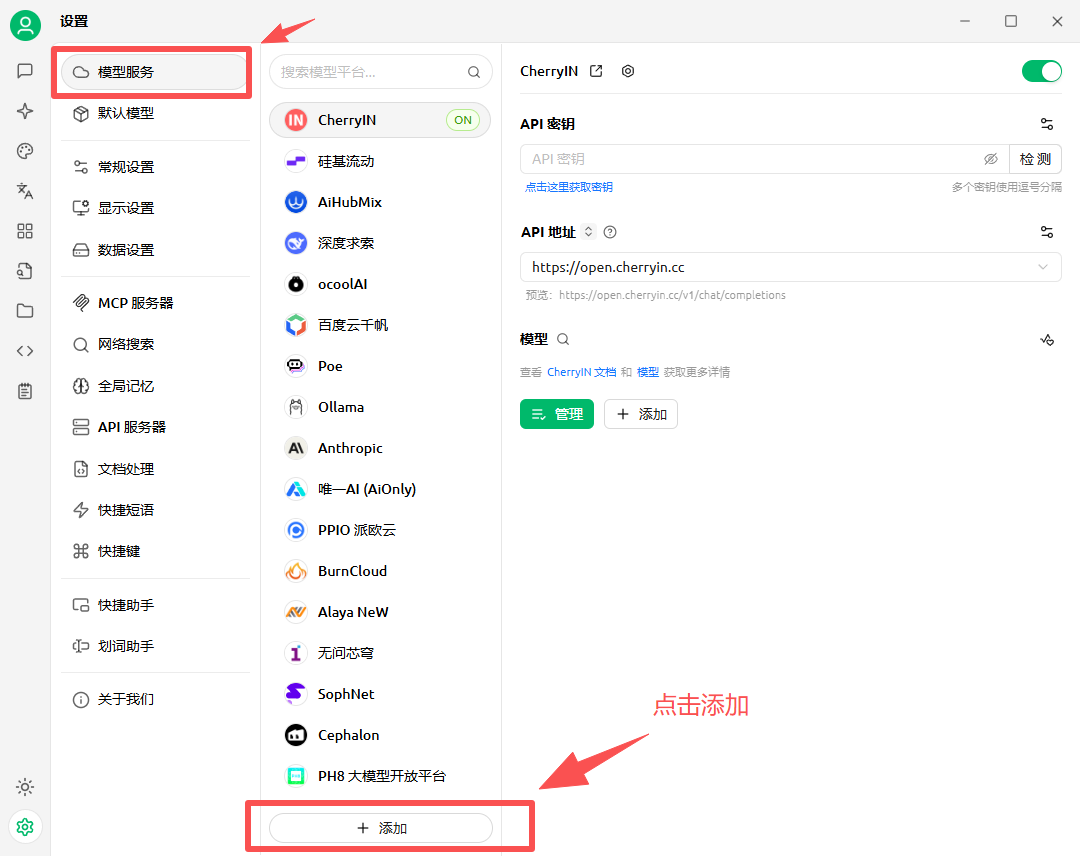
Task: Click the search icon in provider search box
Action: click(x=474, y=72)
